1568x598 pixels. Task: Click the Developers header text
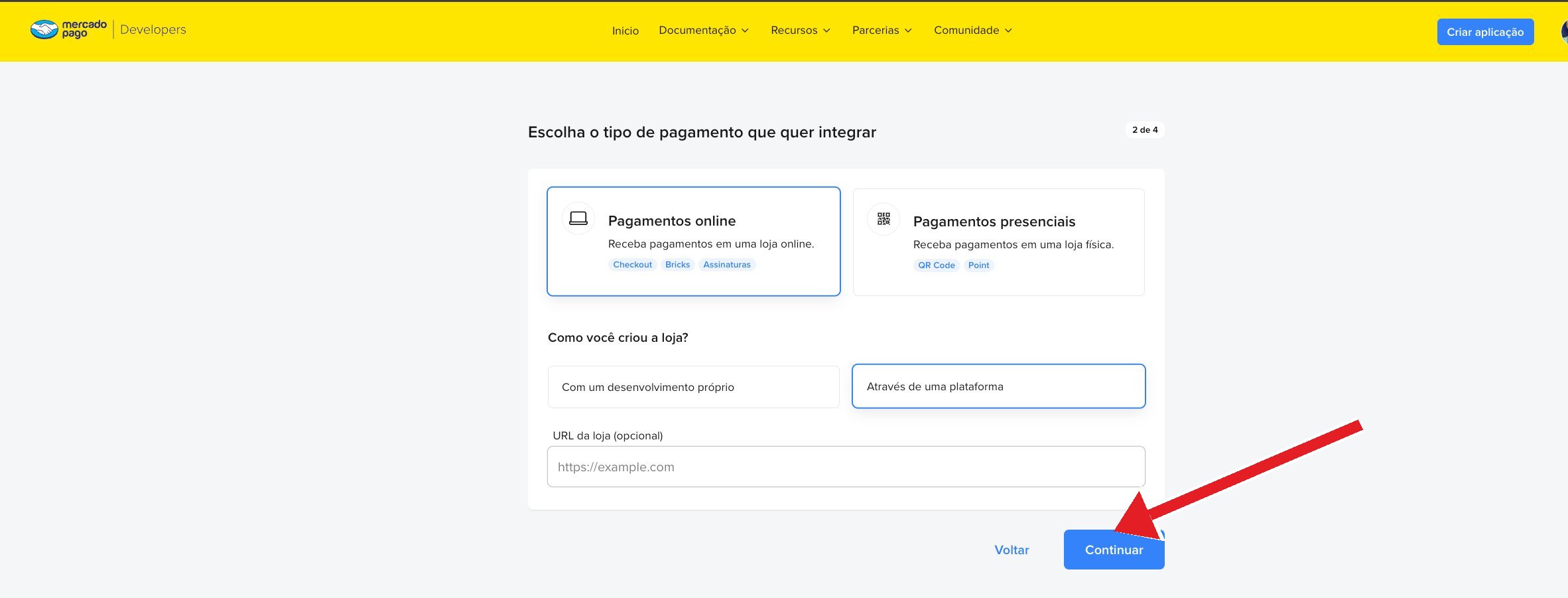click(x=153, y=30)
